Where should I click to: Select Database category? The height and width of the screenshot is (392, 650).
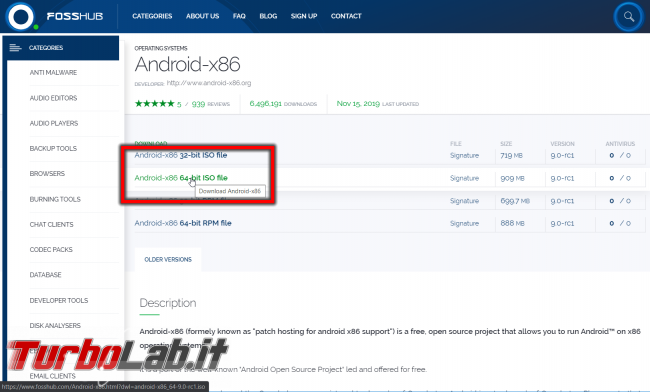click(45, 275)
